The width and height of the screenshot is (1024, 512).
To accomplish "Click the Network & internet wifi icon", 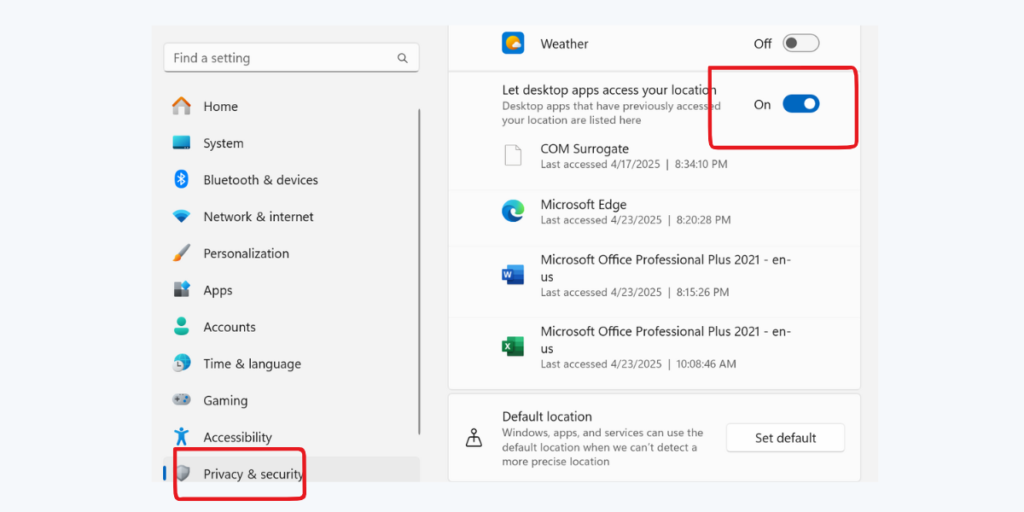I will coord(182,216).
